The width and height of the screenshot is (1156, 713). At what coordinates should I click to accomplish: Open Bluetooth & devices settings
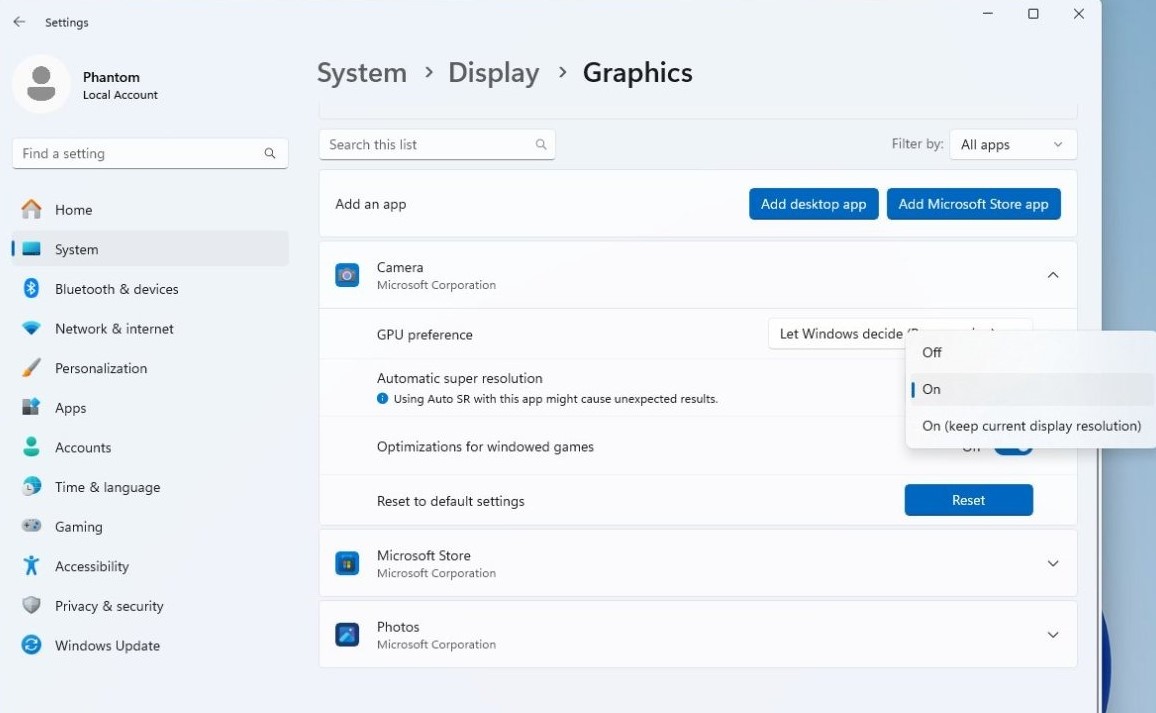point(150,289)
